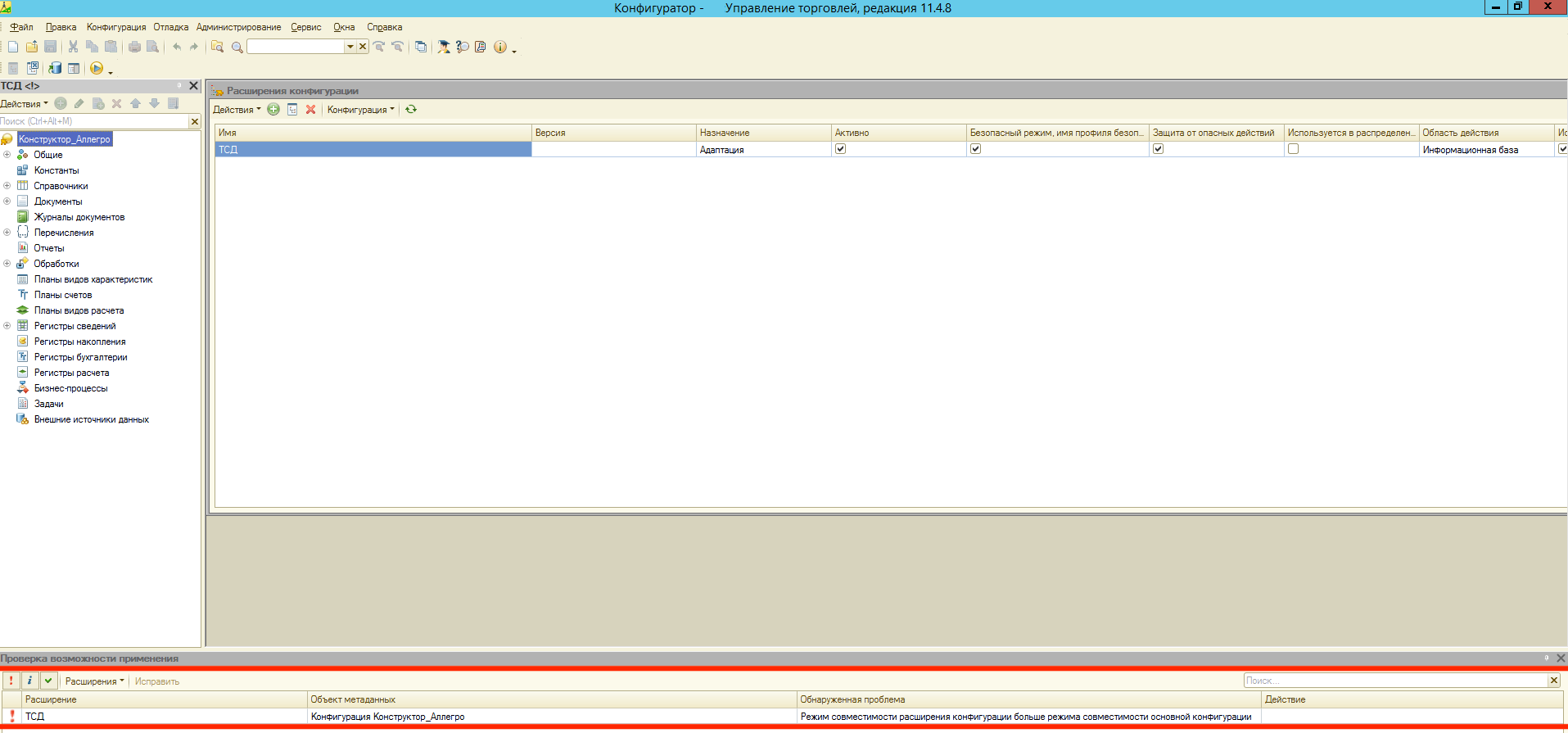The height and width of the screenshot is (733, 1568).
Task: Click the open file folder icon
Action: click(x=32, y=47)
